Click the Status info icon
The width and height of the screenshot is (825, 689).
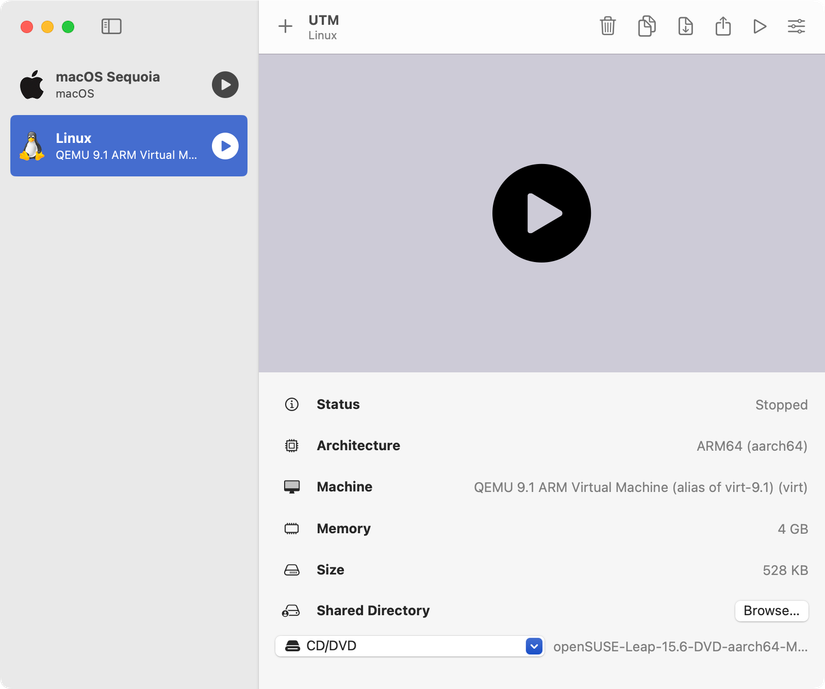pos(291,404)
